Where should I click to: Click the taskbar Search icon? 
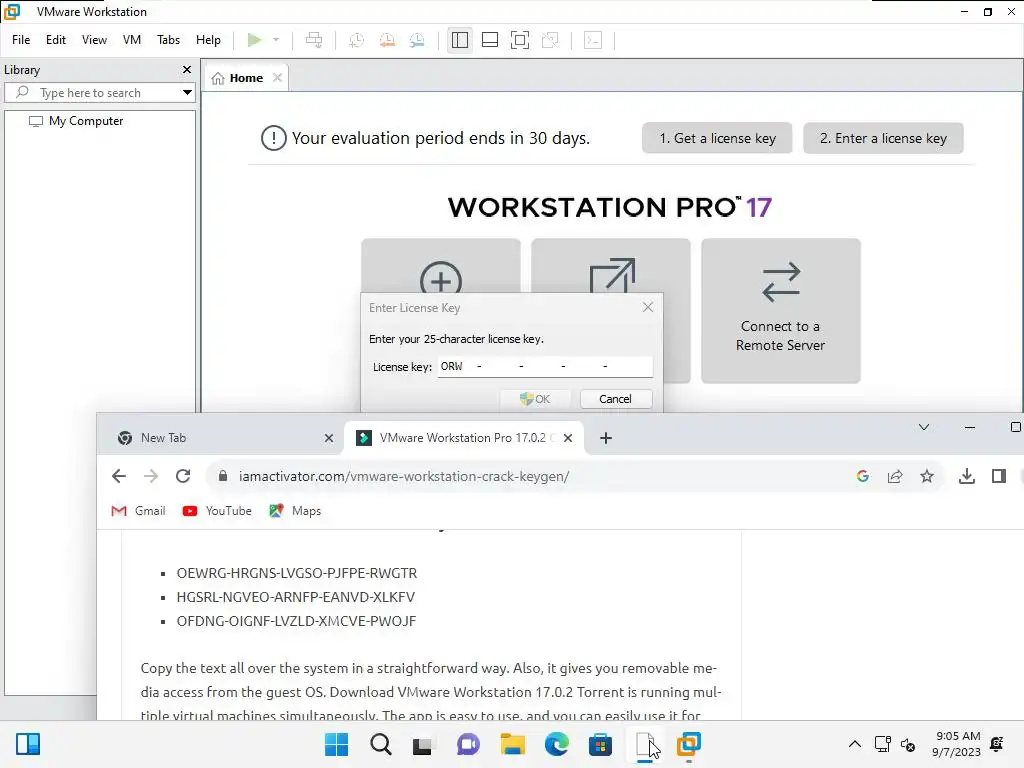tap(381, 744)
